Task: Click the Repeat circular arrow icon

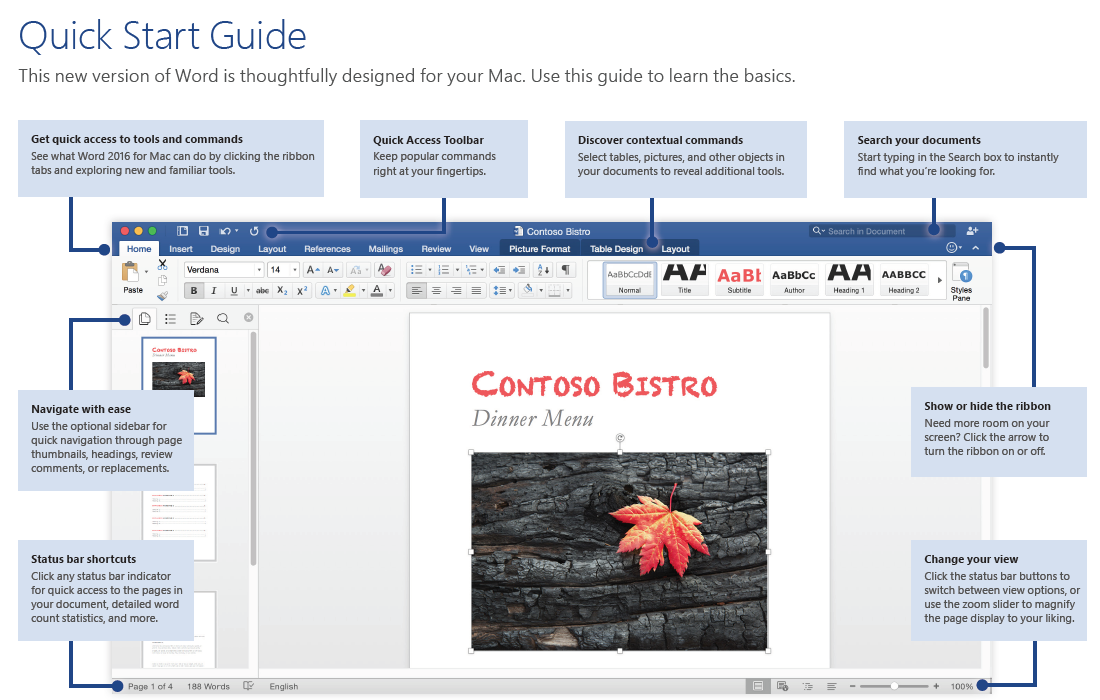Action: click(254, 231)
